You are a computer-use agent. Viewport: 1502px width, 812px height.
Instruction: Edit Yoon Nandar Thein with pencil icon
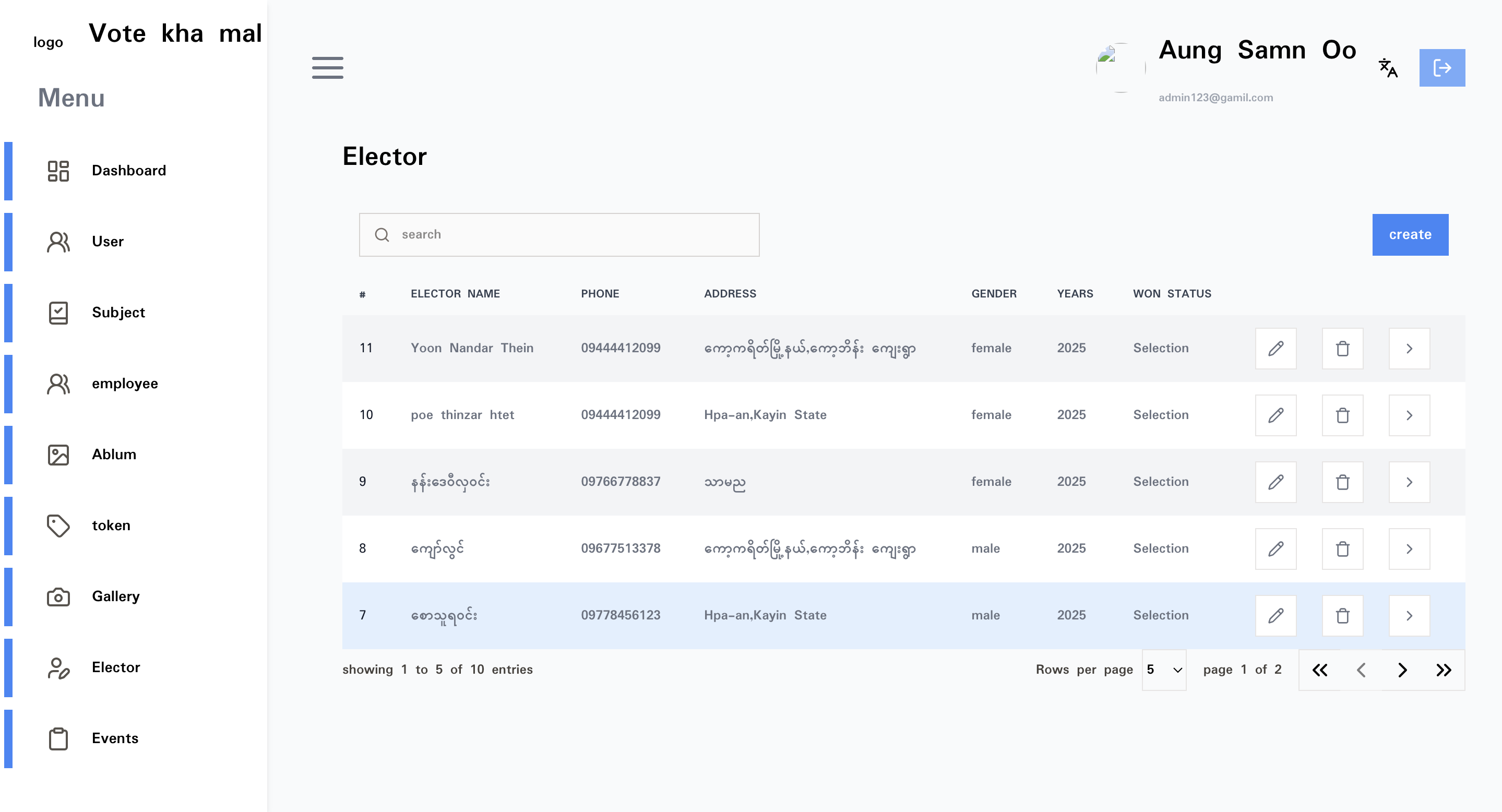[1275, 349]
